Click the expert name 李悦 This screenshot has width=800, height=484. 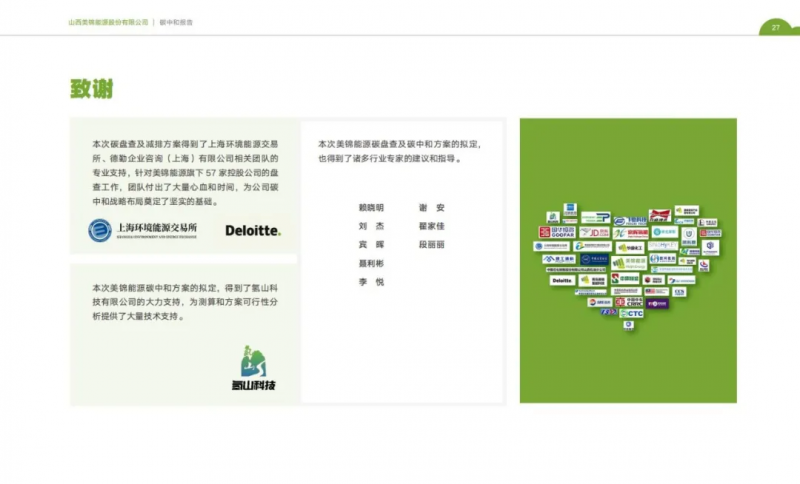371,282
